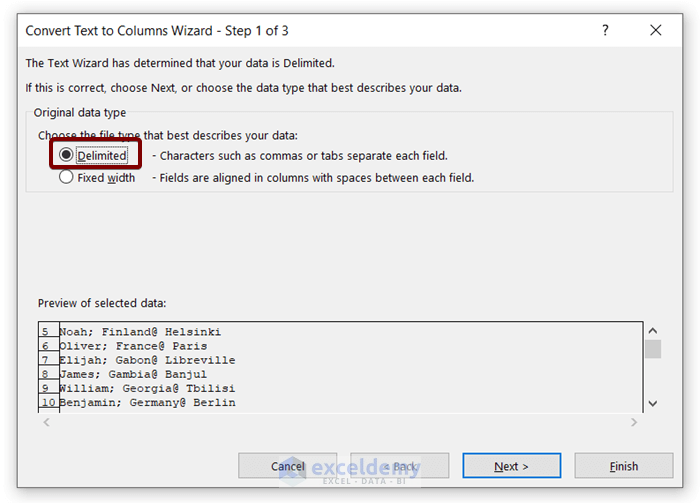
Task: Click the preview scroll up arrow
Action: [653, 331]
